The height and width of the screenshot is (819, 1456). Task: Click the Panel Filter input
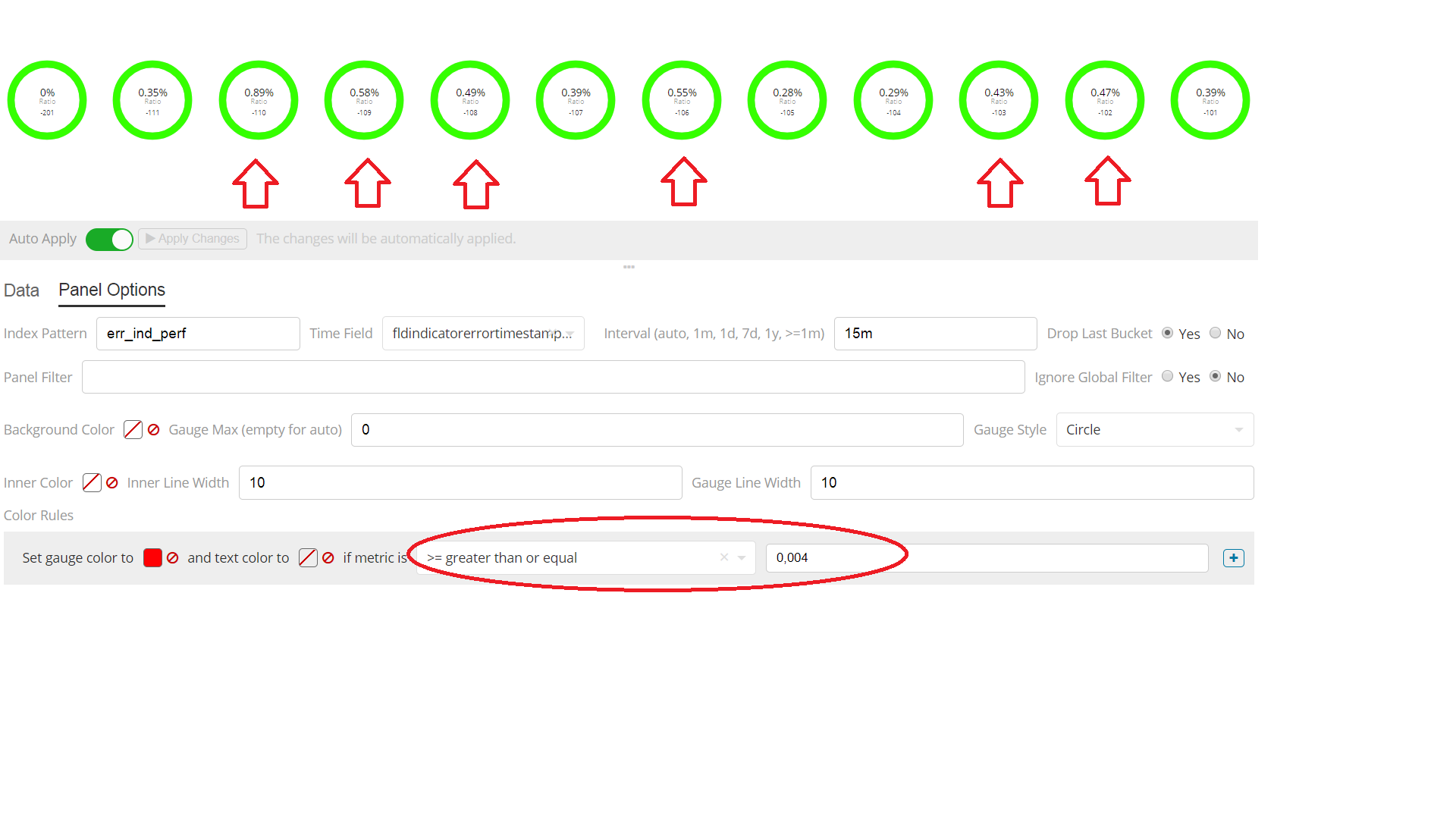pos(553,377)
